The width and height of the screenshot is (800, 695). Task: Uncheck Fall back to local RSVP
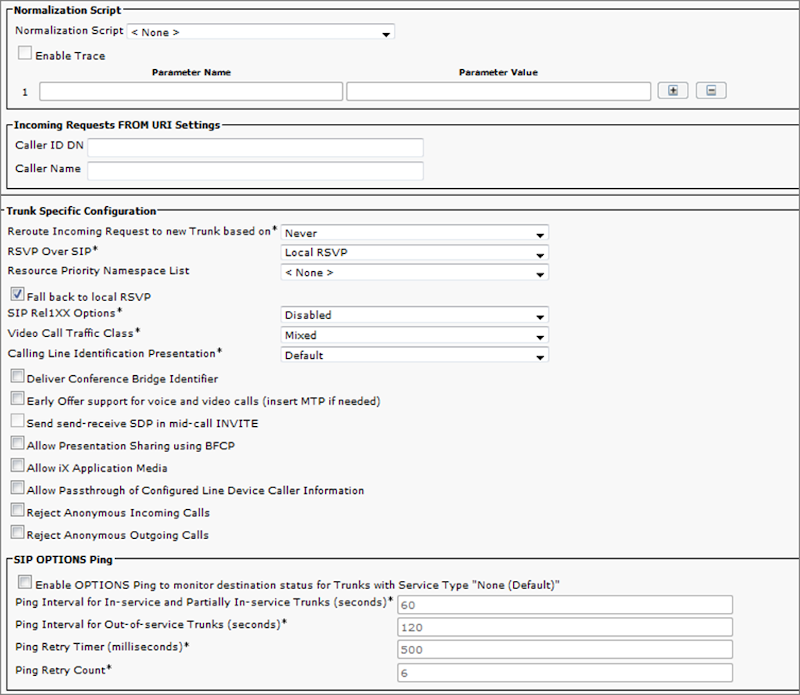click(17, 294)
